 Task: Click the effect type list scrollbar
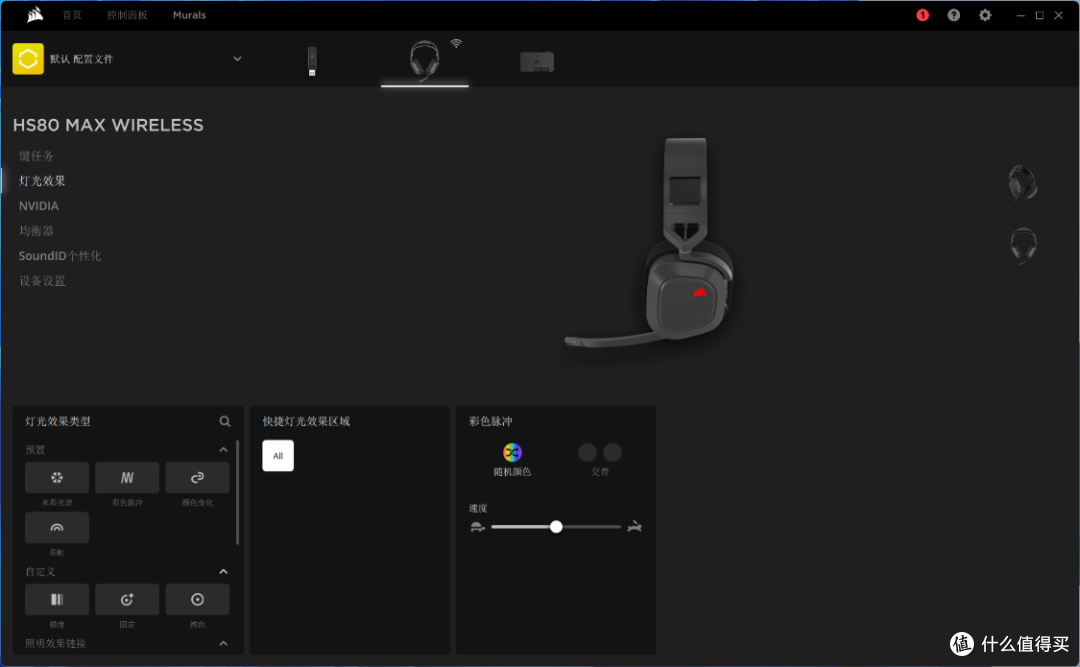click(238, 492)
